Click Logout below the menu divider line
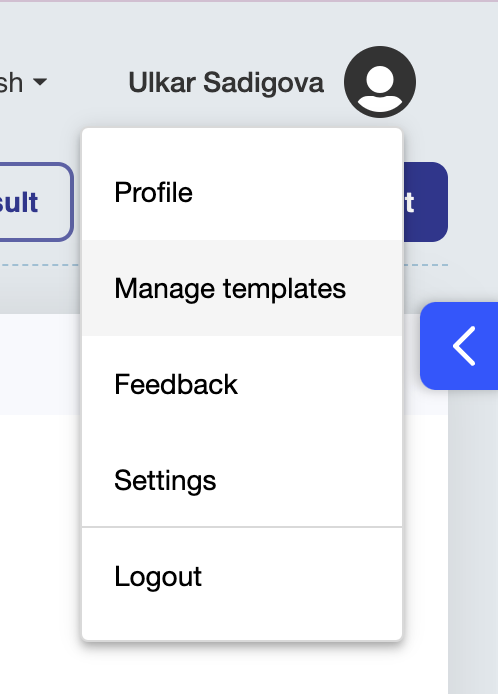The image size is (498, 694). click(158, 577)
